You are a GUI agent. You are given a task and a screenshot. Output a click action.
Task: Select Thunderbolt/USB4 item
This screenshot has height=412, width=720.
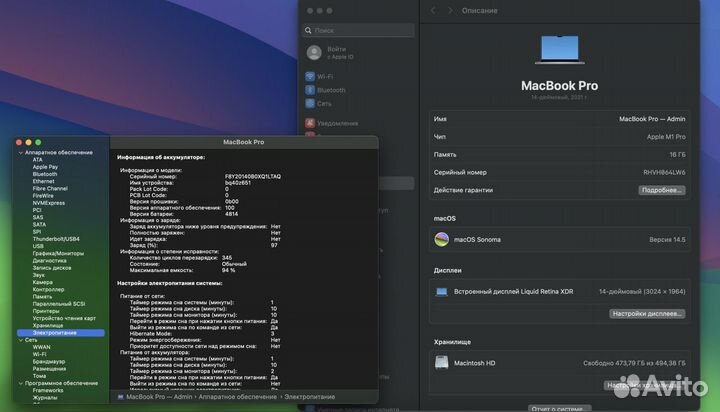click(x=56, y=239)
